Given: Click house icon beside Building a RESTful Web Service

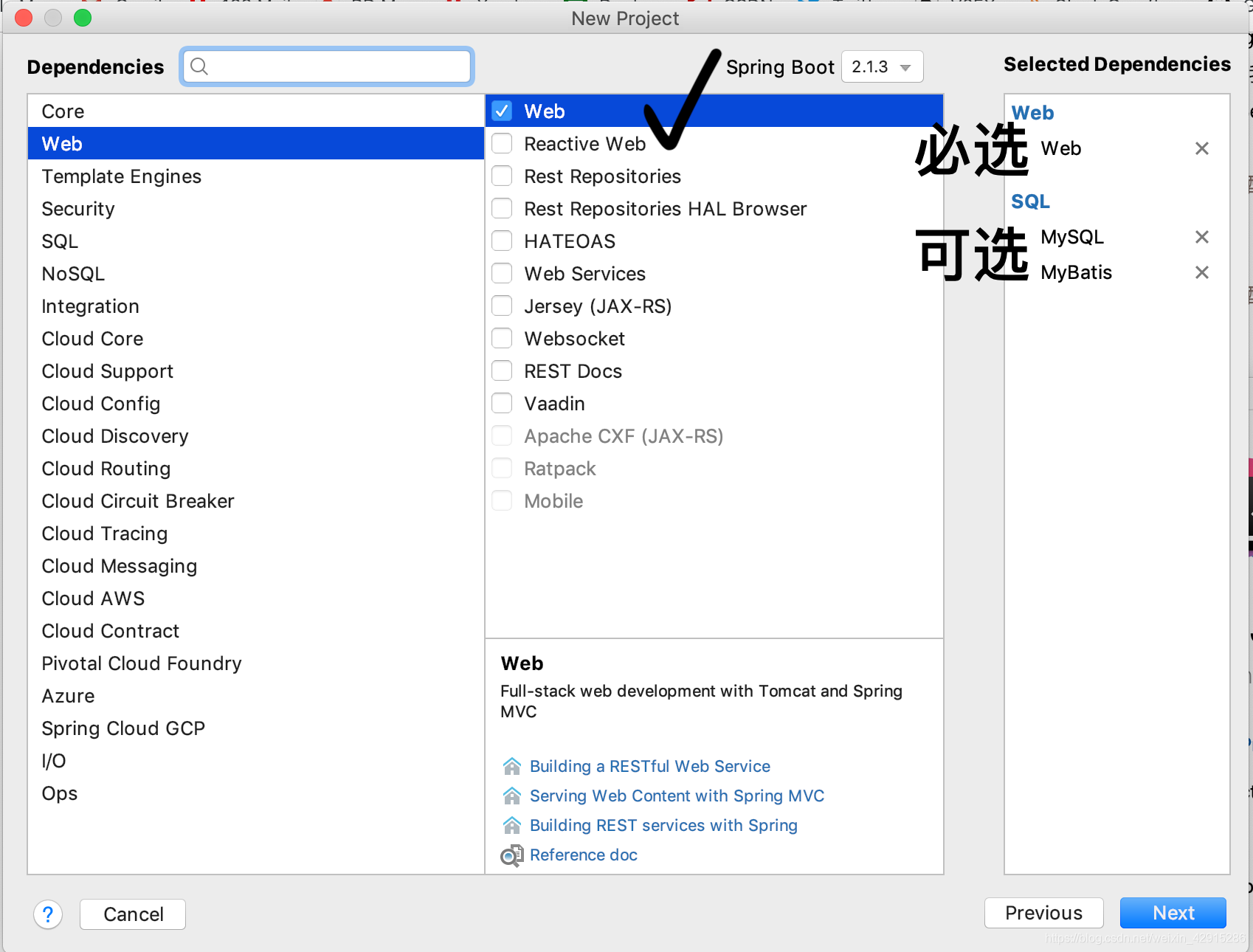Looking at the screenshot, I should [511, 766].
